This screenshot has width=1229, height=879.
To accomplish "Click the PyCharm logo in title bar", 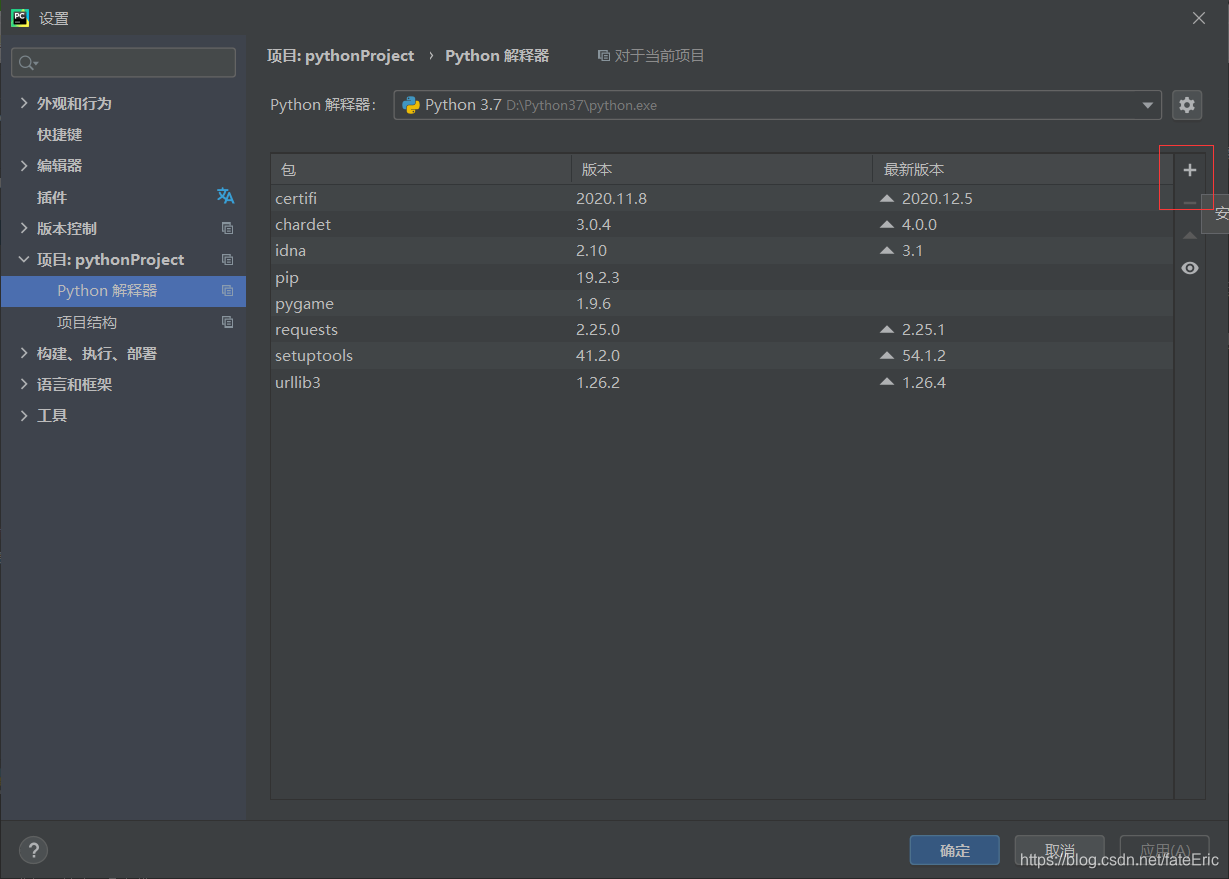I will (19, 17).
